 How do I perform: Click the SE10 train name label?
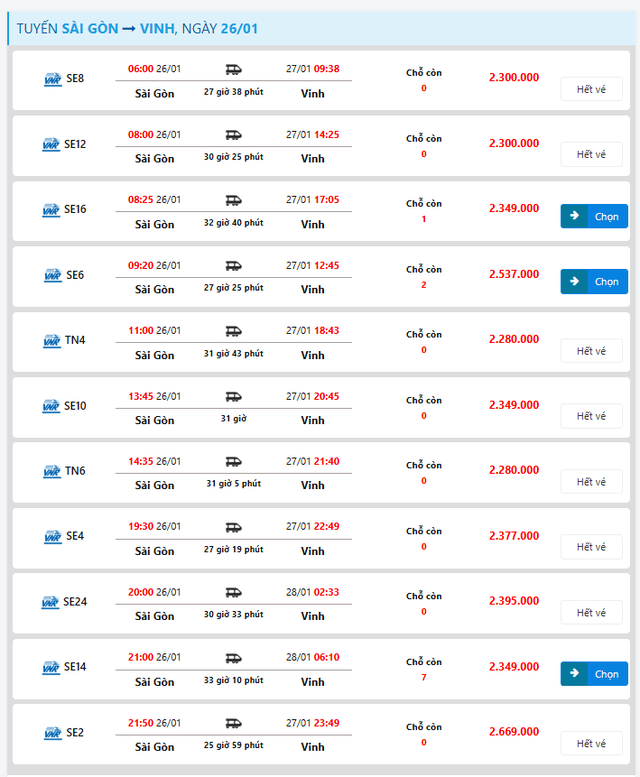coord(75,406)
